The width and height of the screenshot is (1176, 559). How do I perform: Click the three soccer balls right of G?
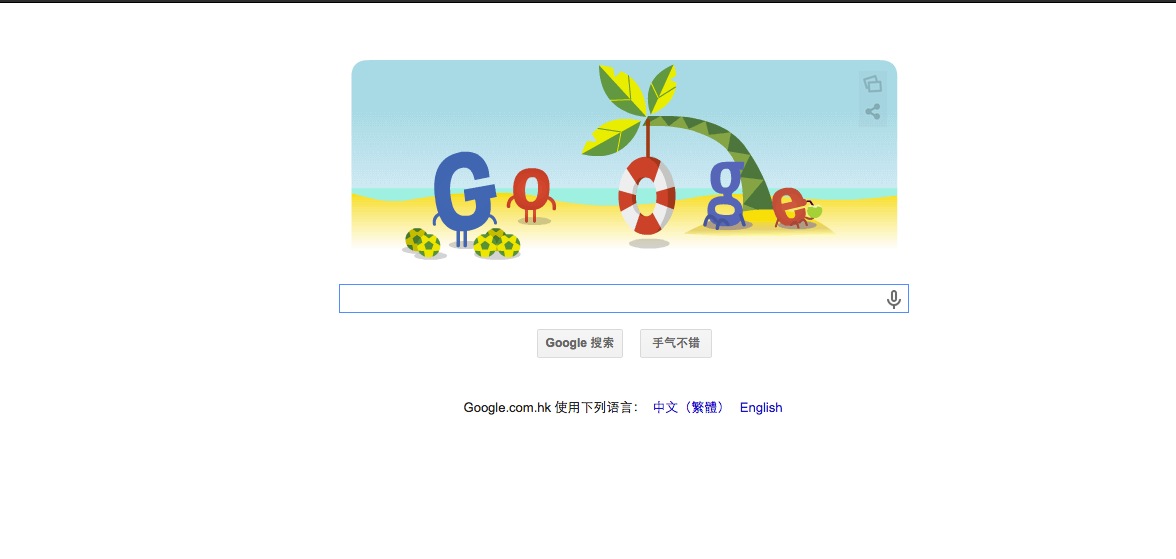pos(496,242)
